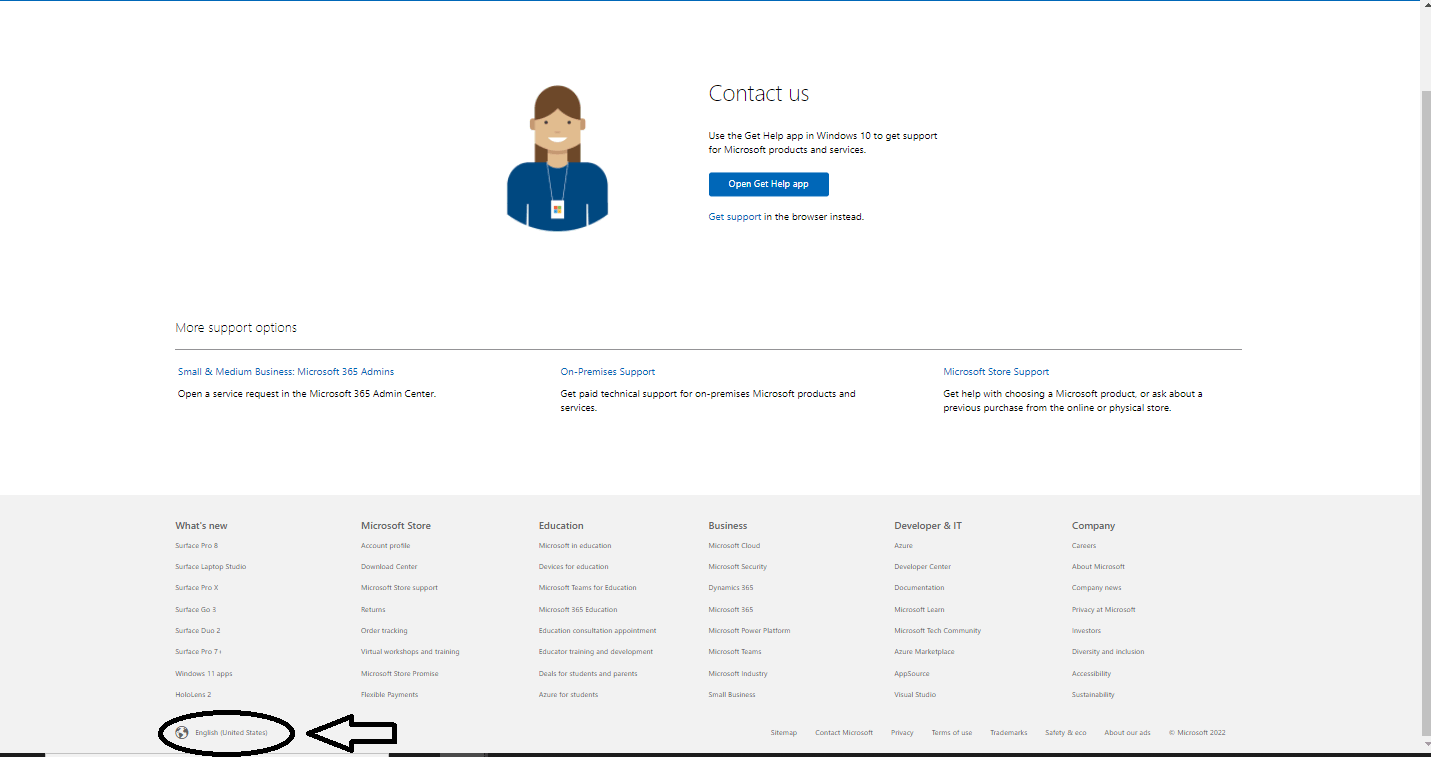The width and height of the screenshot is (1431, 757).
Task: Open the Microsoft 365 Education link
Action: (578, 610)
